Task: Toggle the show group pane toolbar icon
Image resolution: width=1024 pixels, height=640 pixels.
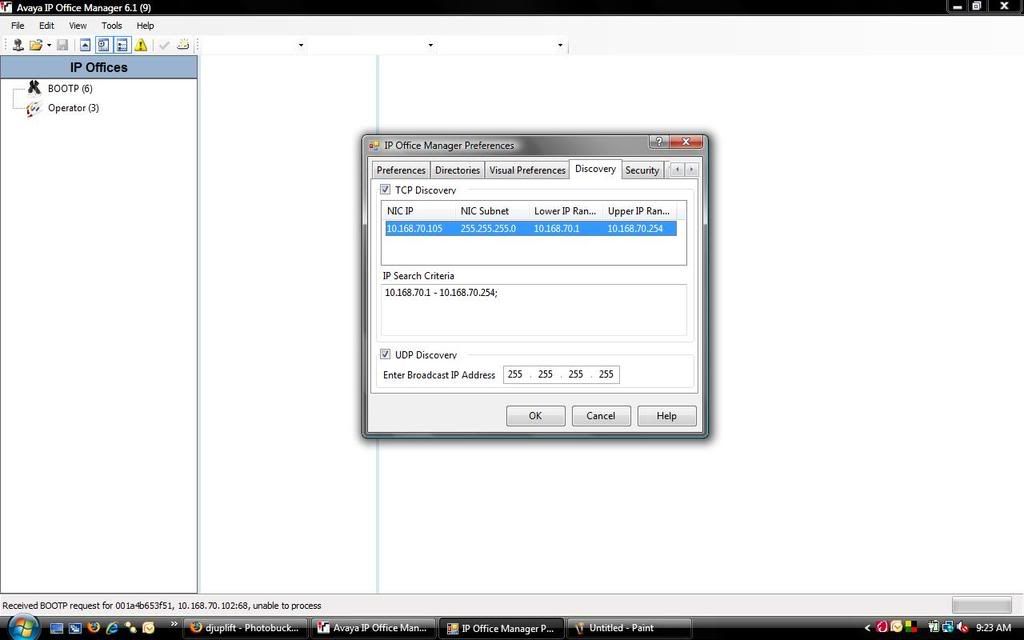Action: (121, 45)
